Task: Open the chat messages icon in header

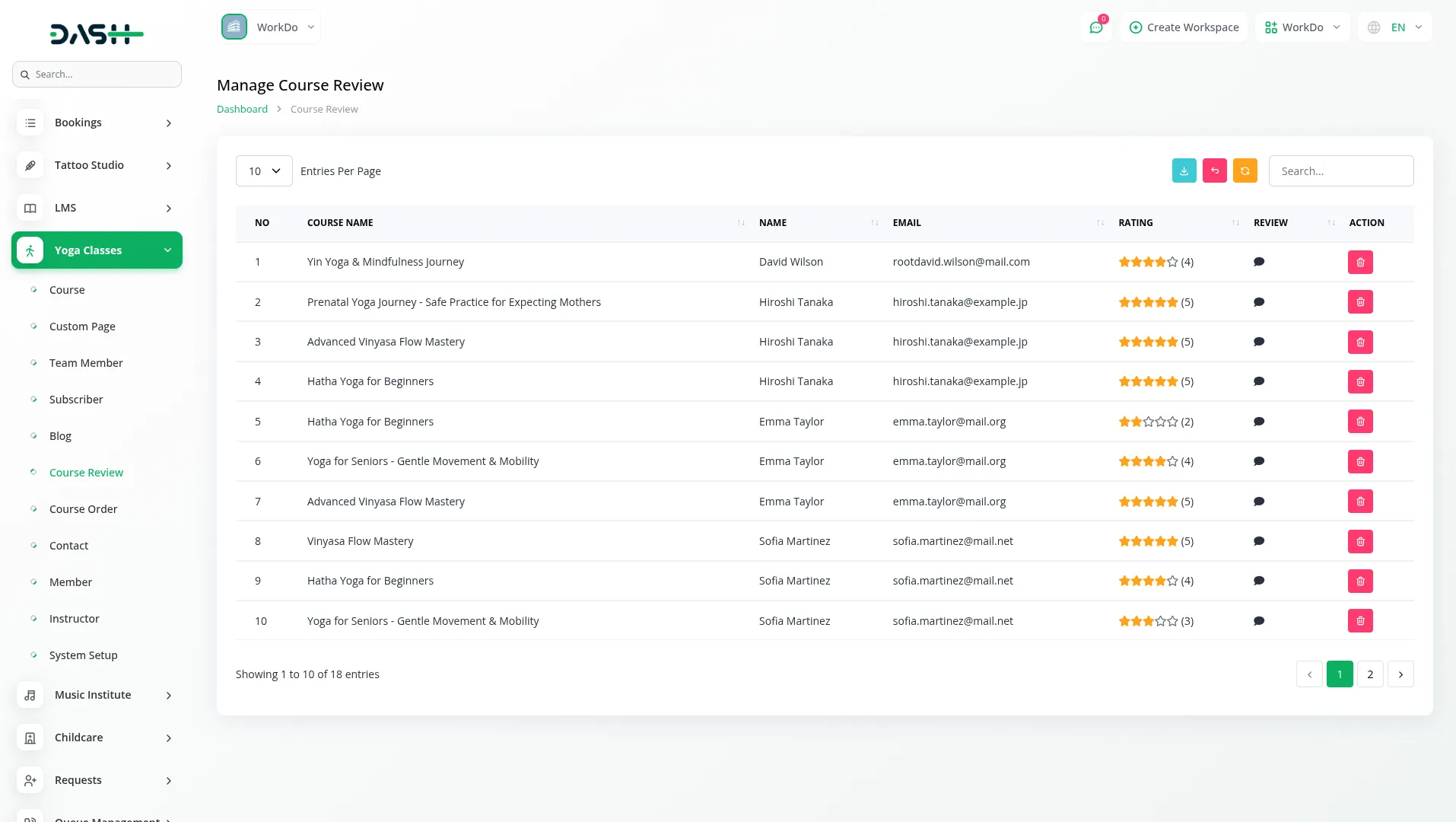Action: point(1095,27)
